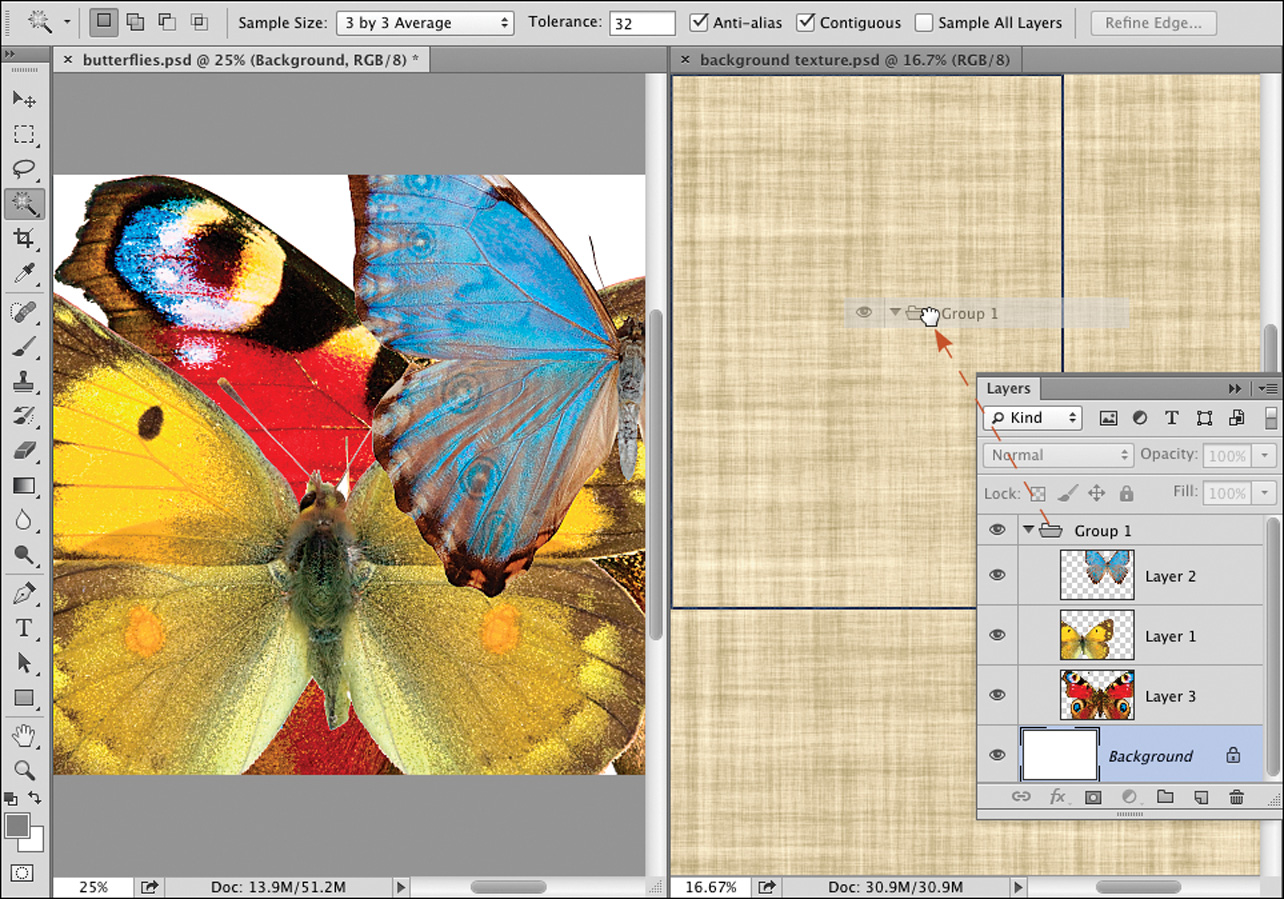
Task: Hide Layer 1 visibility eye
Action: [x=997, y=636]
